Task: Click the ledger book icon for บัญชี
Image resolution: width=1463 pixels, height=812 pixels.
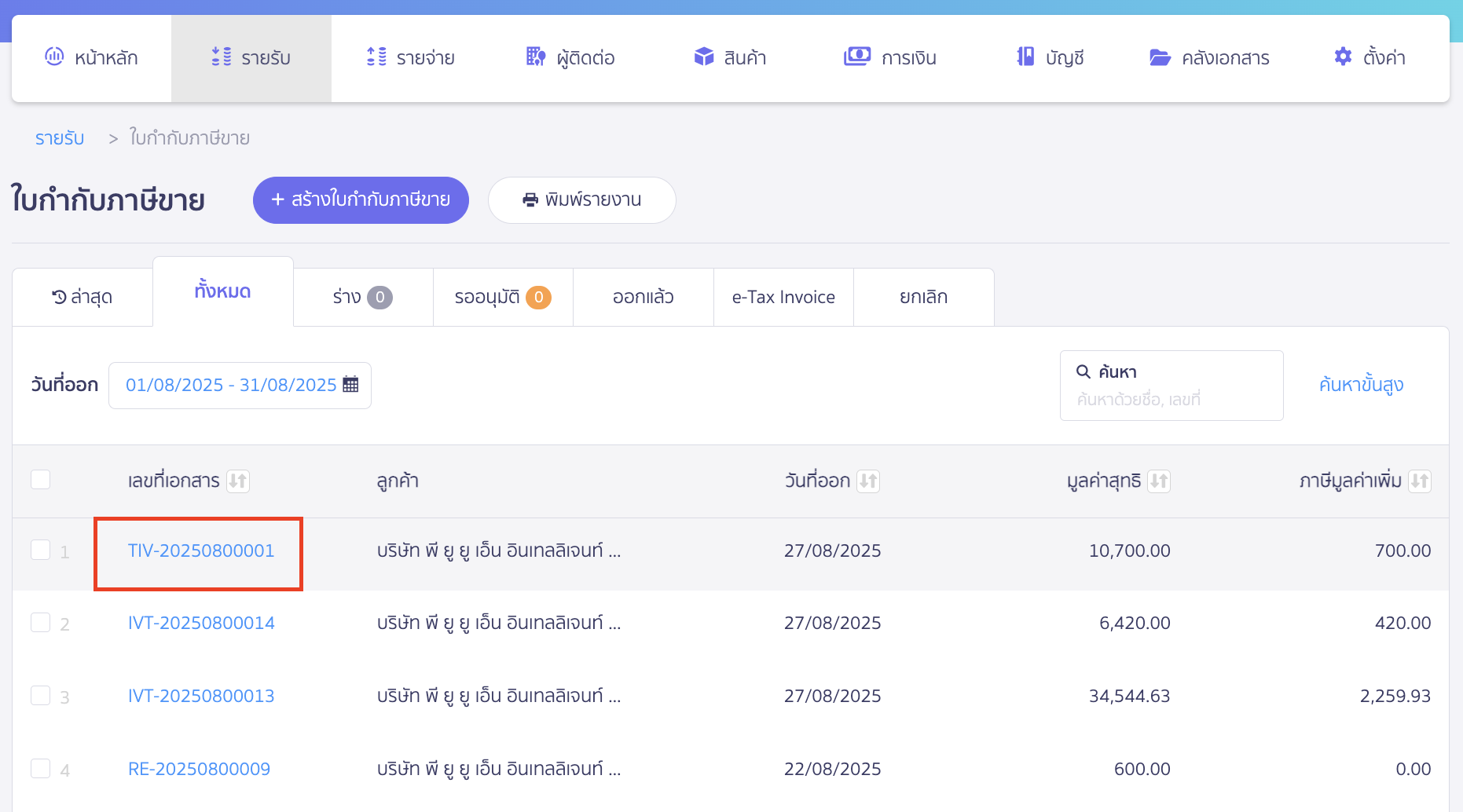Action: click(x=1025, y=57)
